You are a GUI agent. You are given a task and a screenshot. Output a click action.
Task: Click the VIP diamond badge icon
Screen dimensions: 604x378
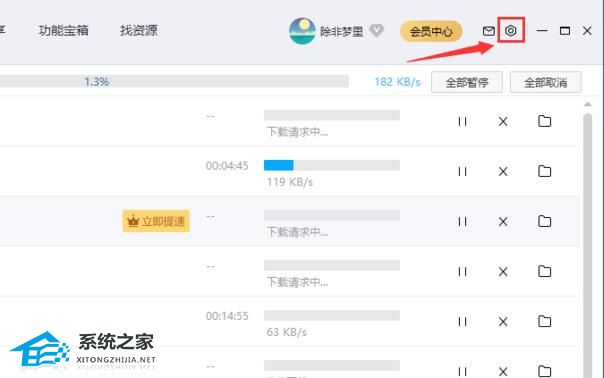pyautogui.click(x=376, y=30)
